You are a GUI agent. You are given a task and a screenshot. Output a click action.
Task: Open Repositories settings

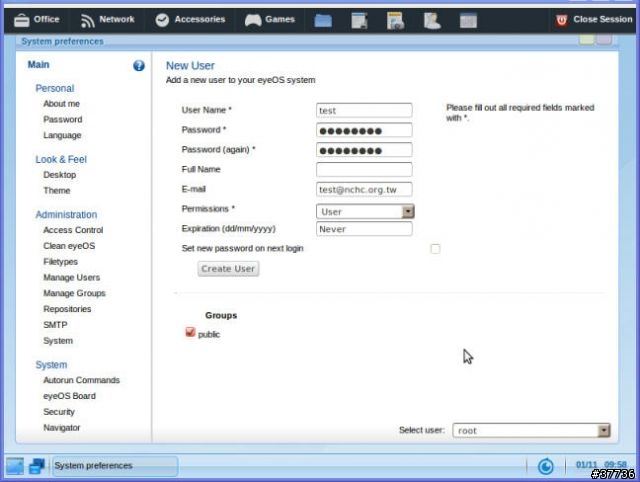(67, 309)
